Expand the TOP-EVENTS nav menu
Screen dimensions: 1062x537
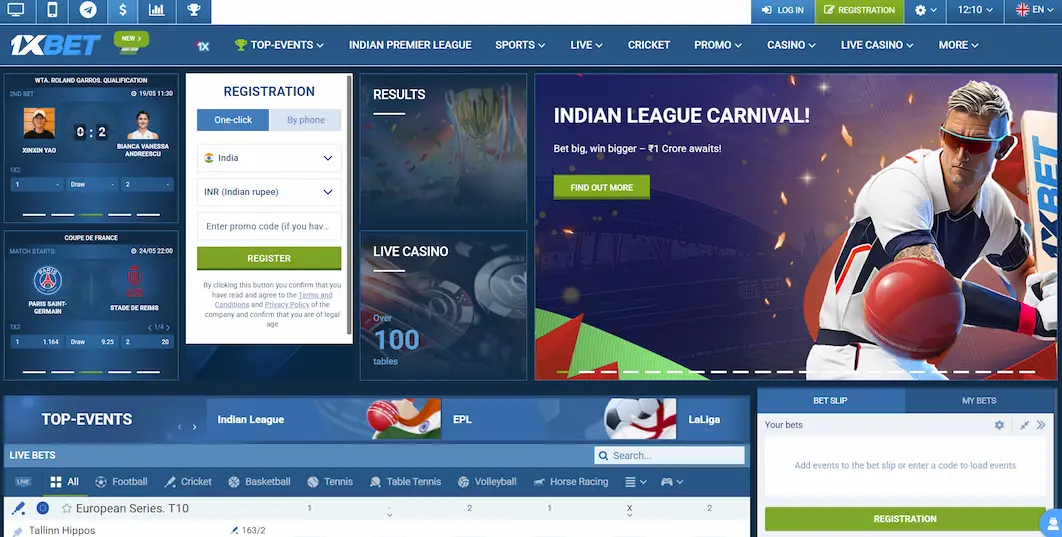(279, 45)
